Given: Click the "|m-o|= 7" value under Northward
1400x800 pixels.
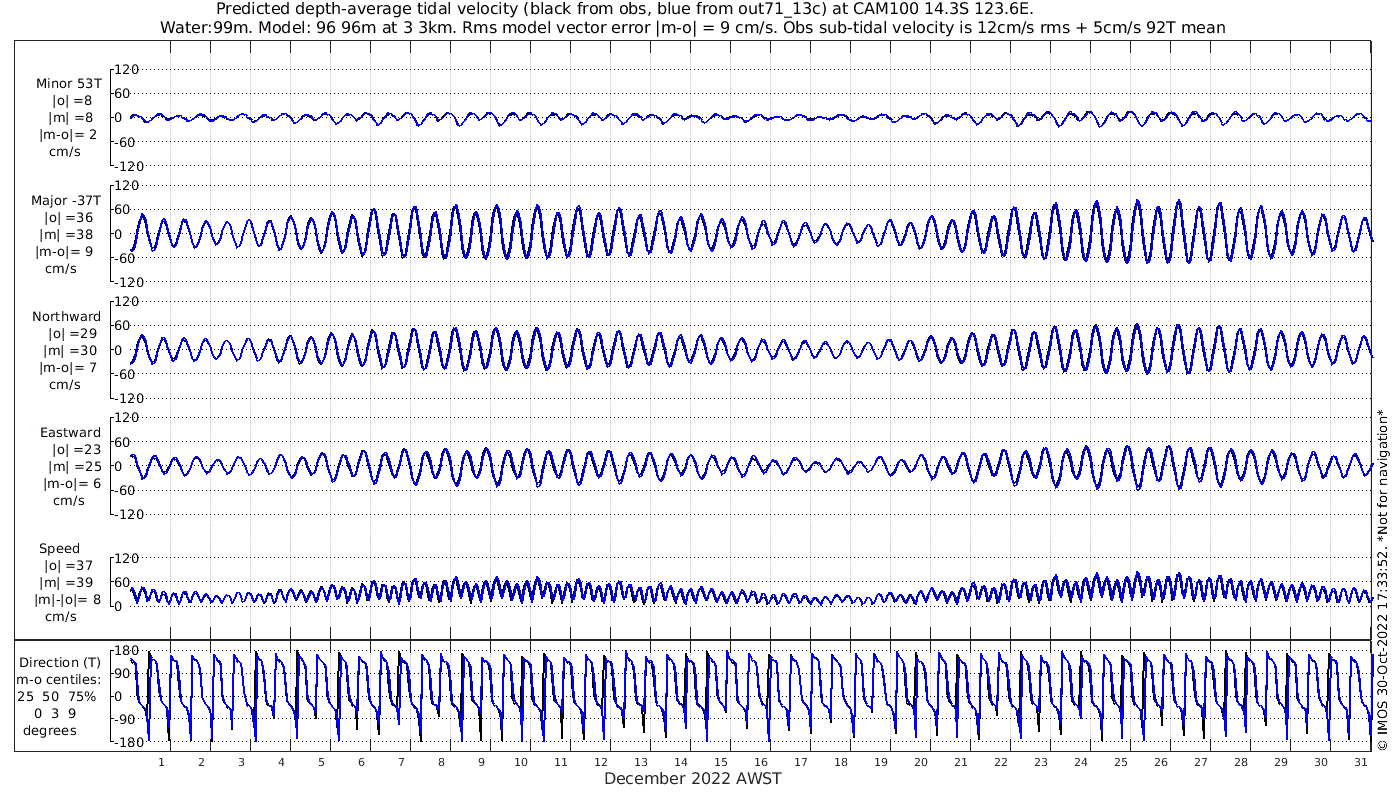Looking at the screenshot, I should click(x=70, y=368).
